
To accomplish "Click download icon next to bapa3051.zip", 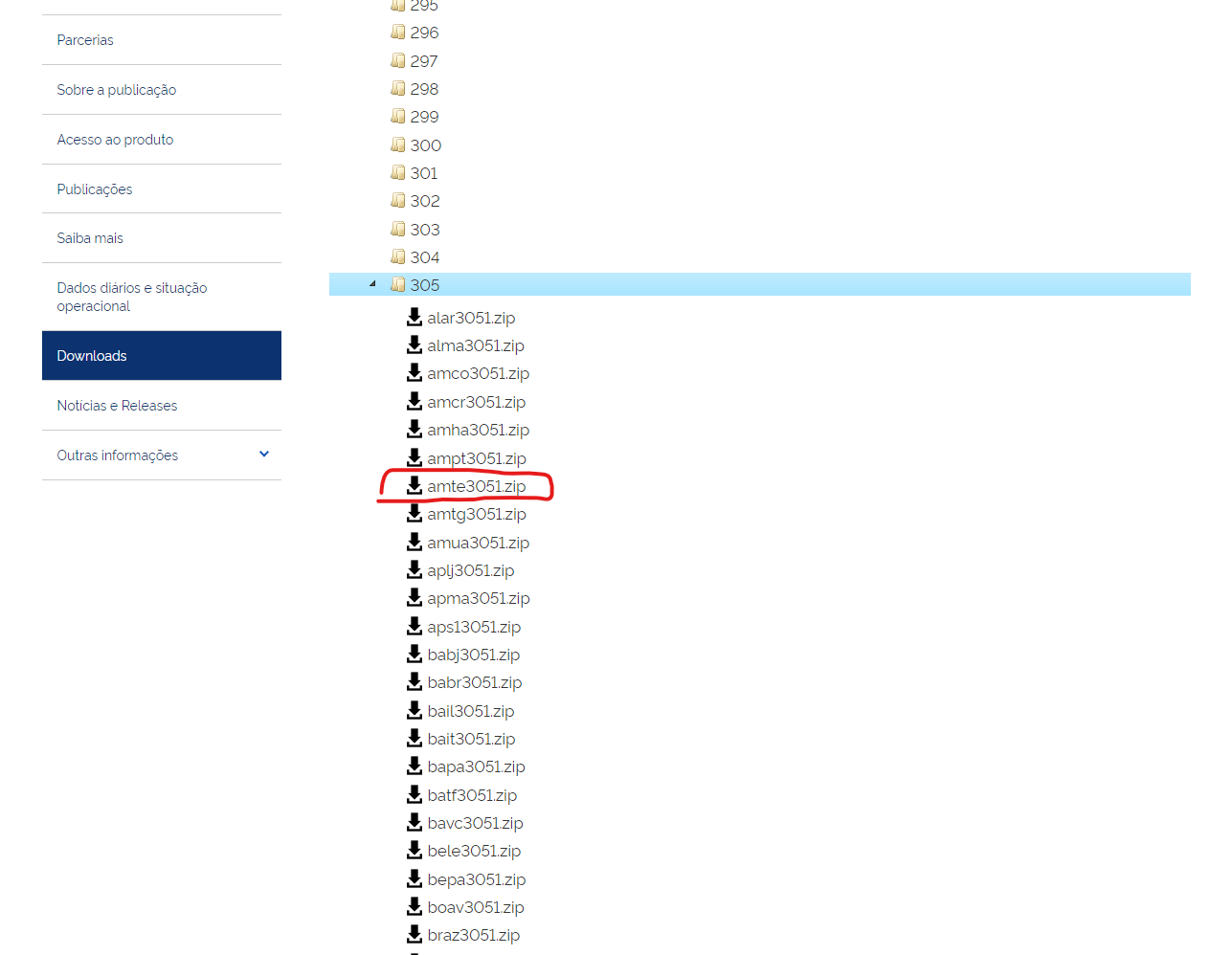I will click(x=414, y=766).
